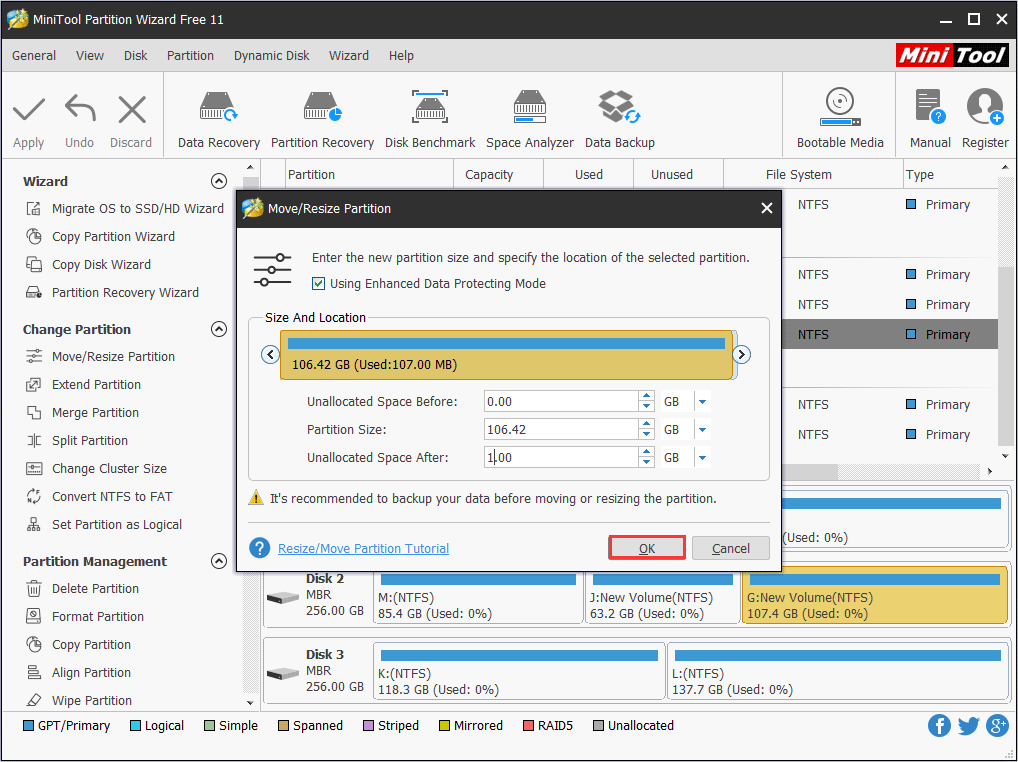Open unit dropdown for Unallocated Space Before
The height and width of the screenshot is (762, 1018).
point(702,402)
